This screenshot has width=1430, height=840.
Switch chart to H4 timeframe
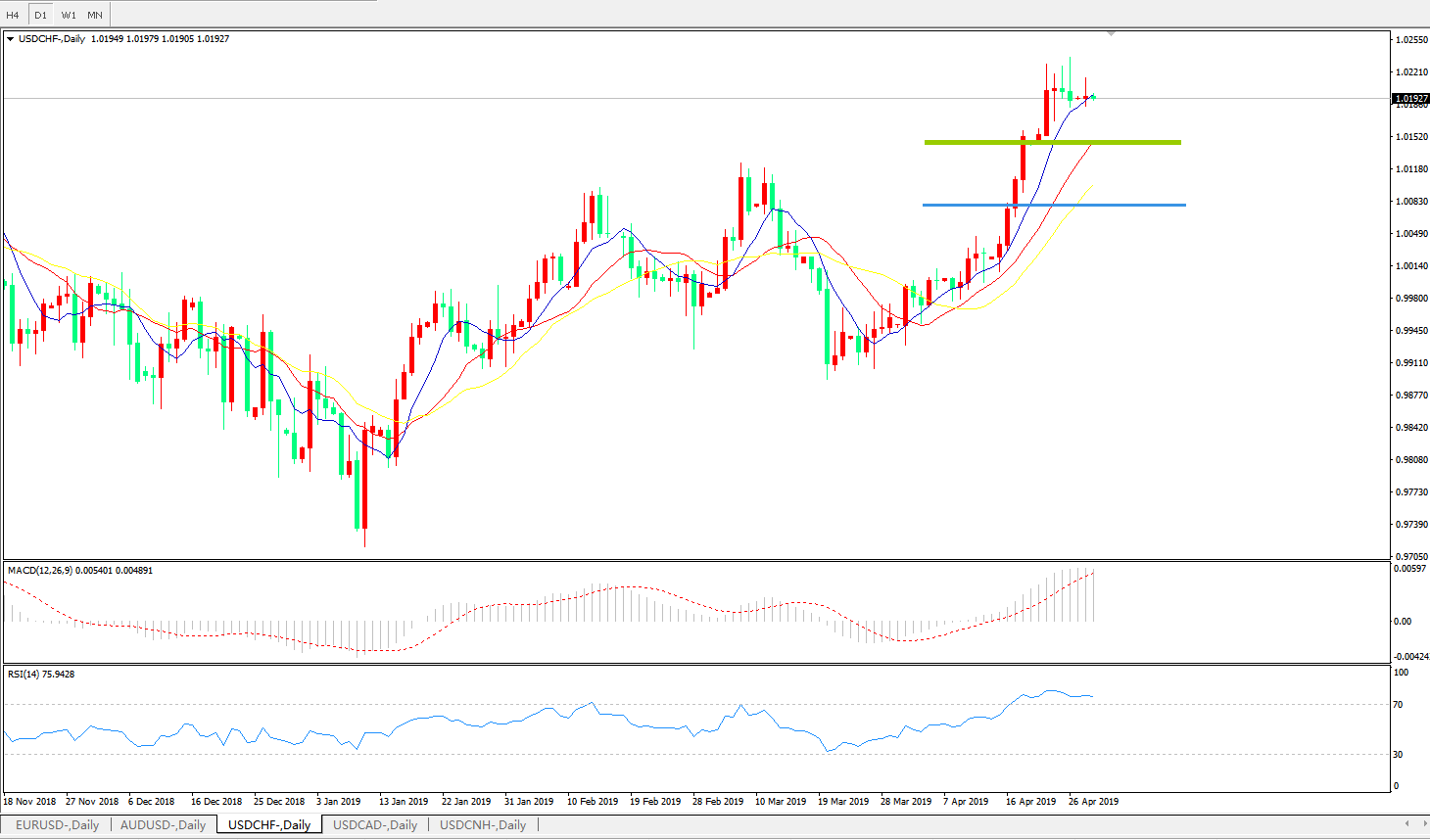tap(13, 15)
